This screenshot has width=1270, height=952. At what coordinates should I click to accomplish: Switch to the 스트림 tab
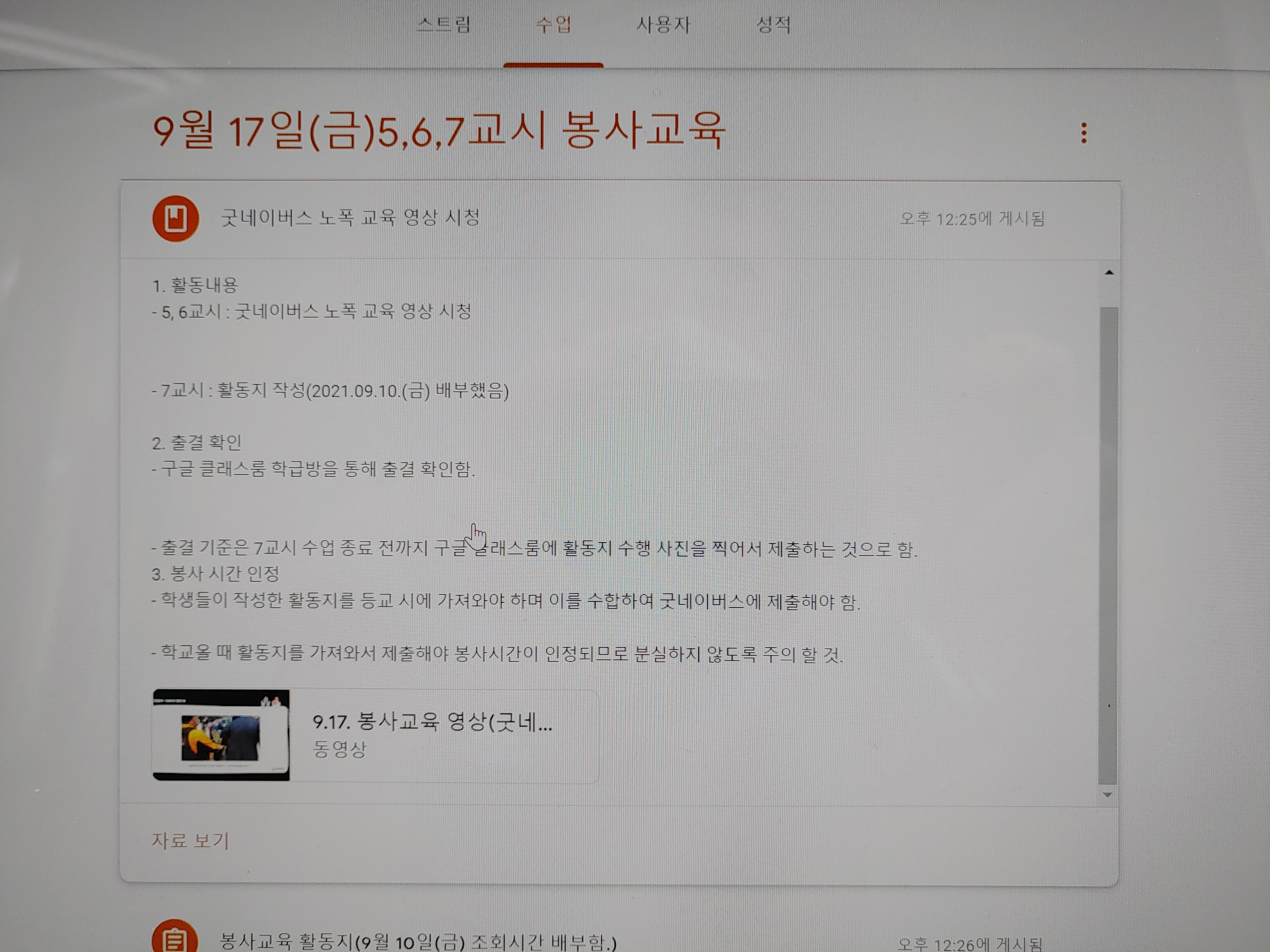click(x=443, y=25)
